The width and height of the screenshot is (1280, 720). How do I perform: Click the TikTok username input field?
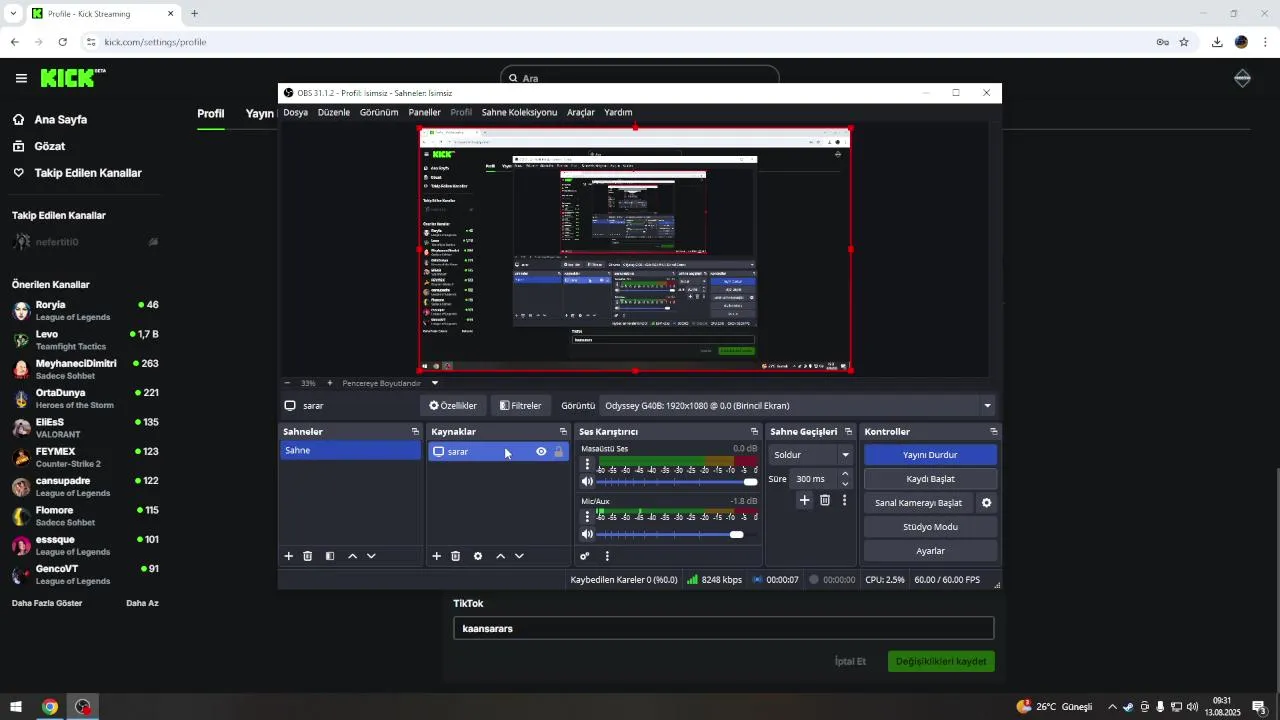(724, 628)
